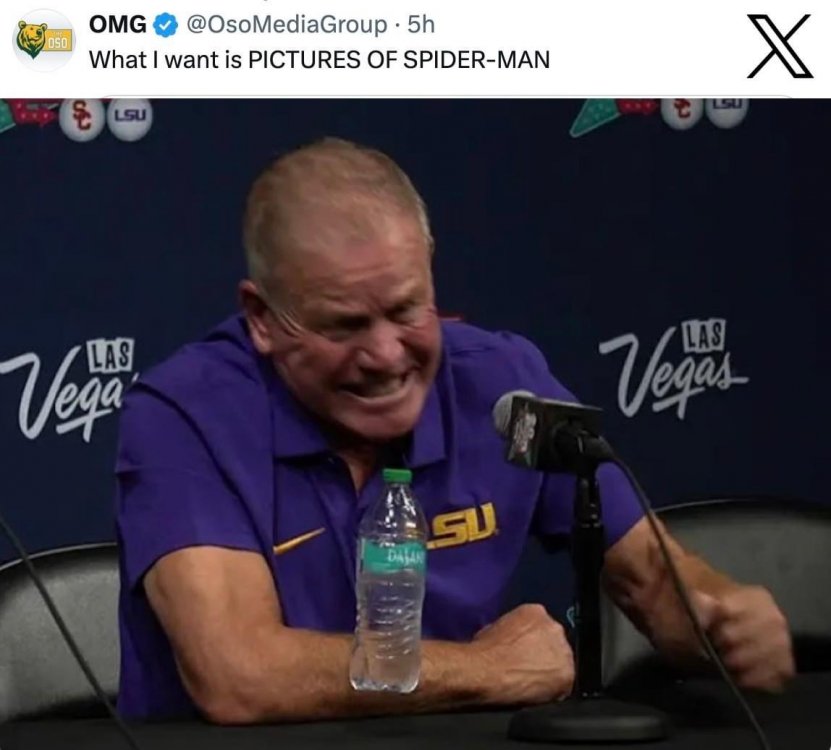Open the @OsoMediaGroup handle link
This screenshot has width=831, height=750.
pyautogui.click(x=287, y=25)
